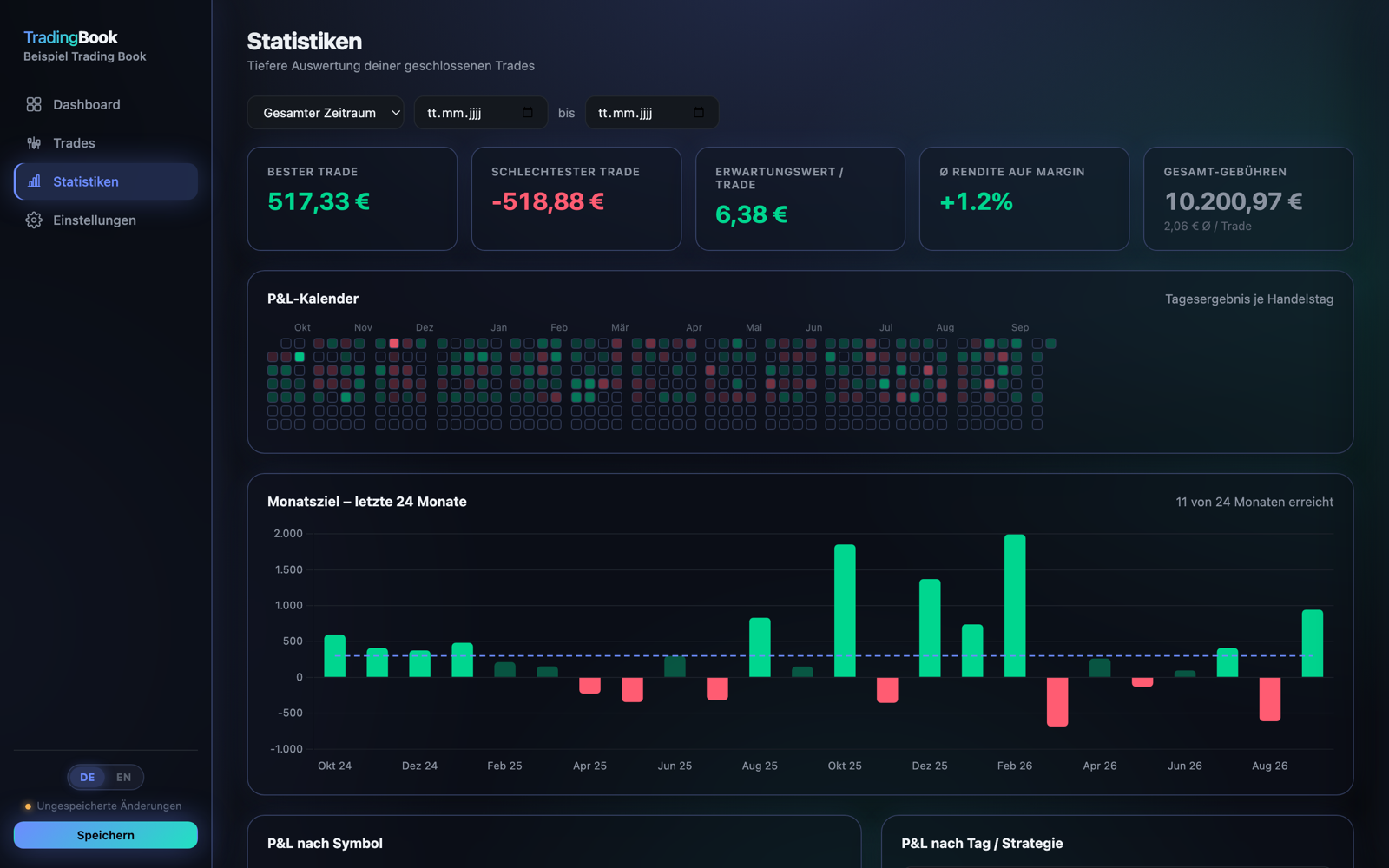This screenshot has width=1389, height=868.
Task: Open the Trades page
Action: (106, 143)
